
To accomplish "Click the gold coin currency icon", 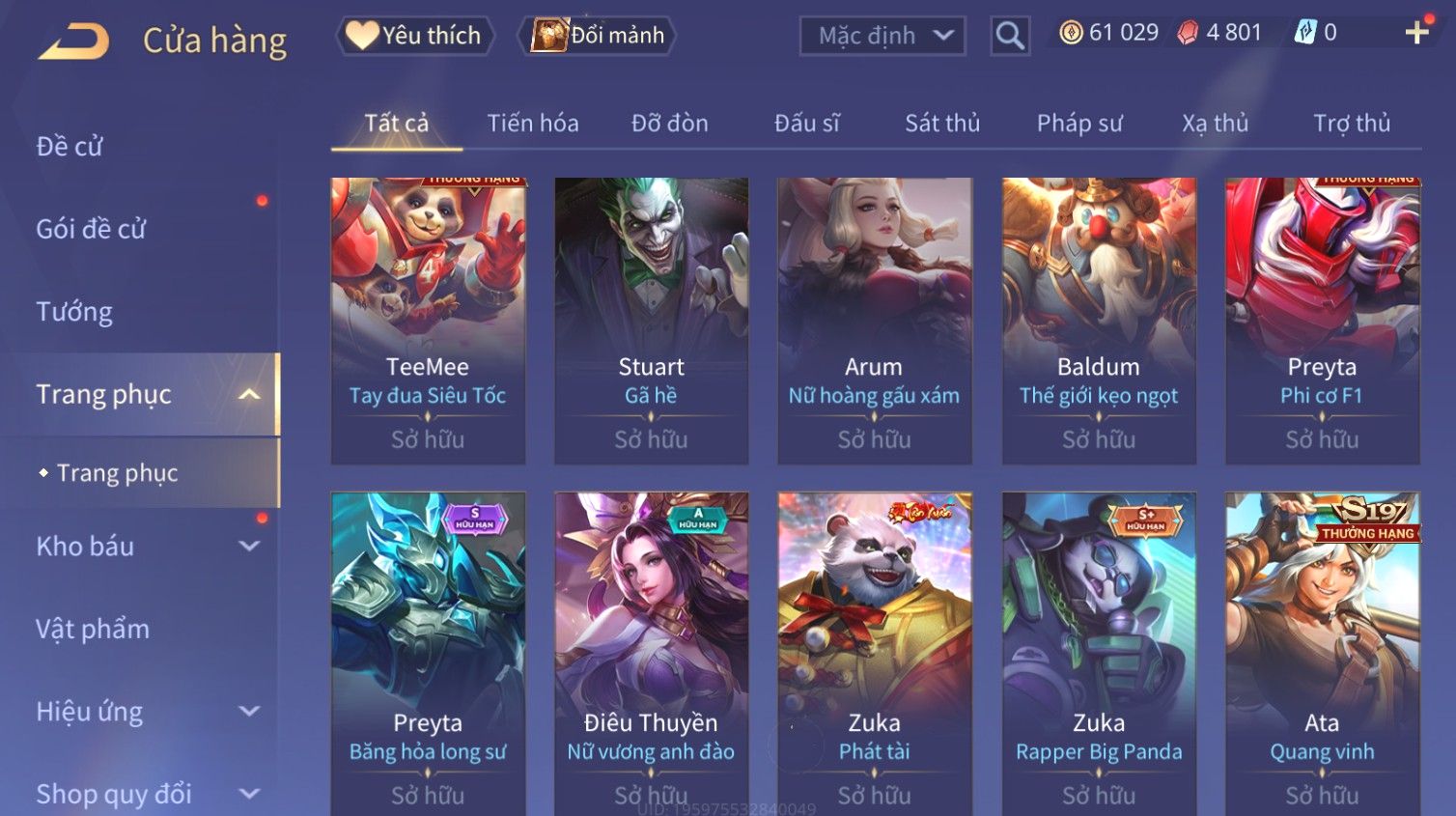I will pyautogui.click(x=1071, y=33).
